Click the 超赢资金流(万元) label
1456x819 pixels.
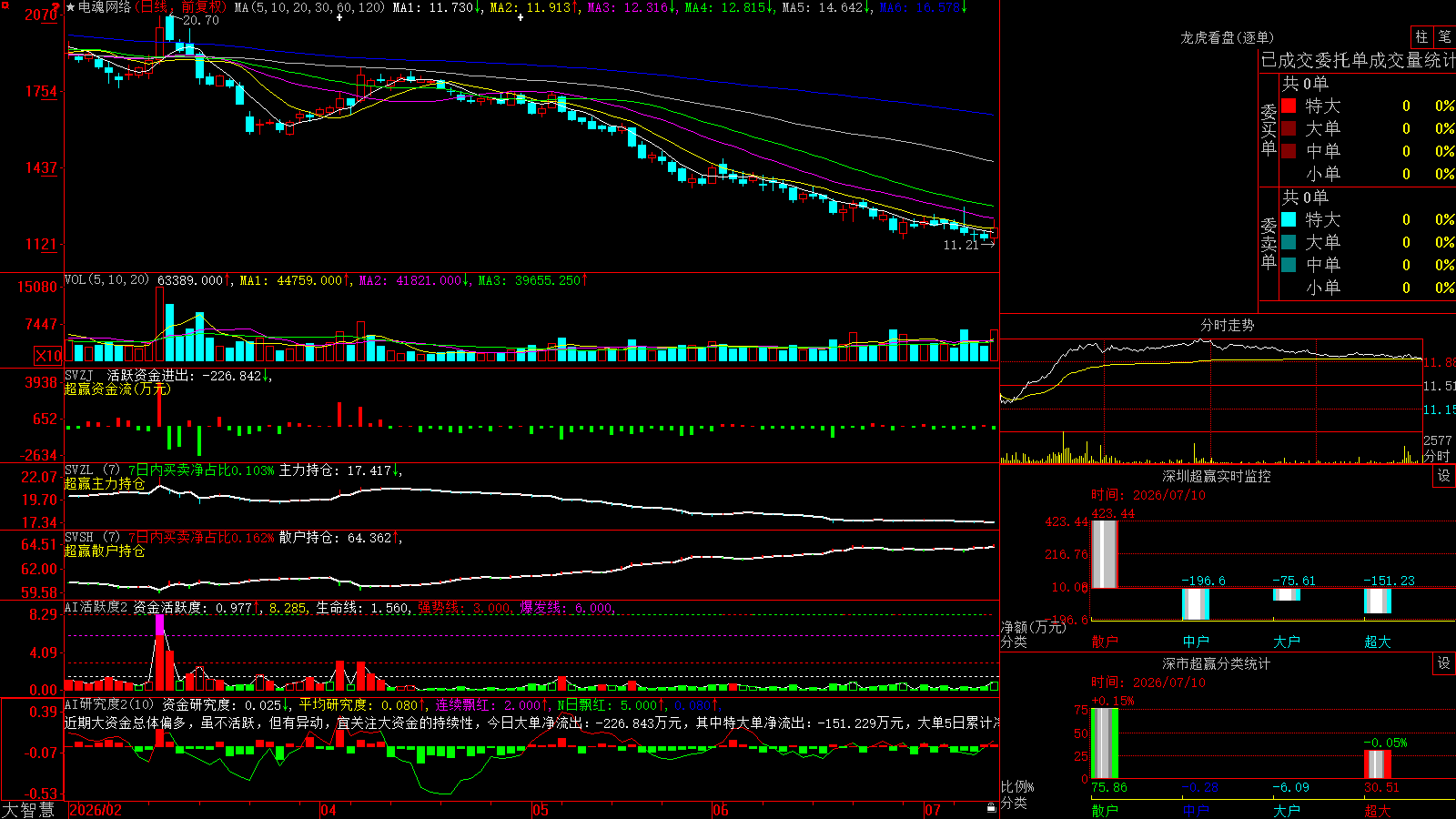click(x=117, y=389)
